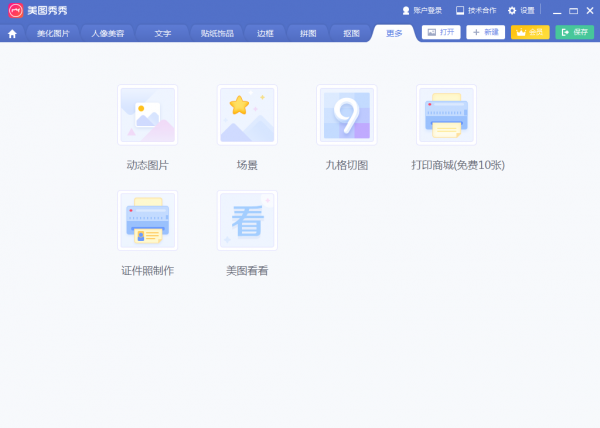The width and height of the screenshot is (600, 428).
Task: Click the 证件照制作 text label
Action: 147,271
